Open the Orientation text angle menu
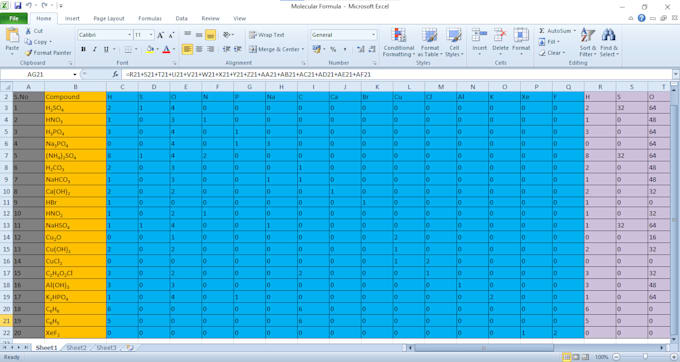 pyautogui.click(x=228, y=35)
